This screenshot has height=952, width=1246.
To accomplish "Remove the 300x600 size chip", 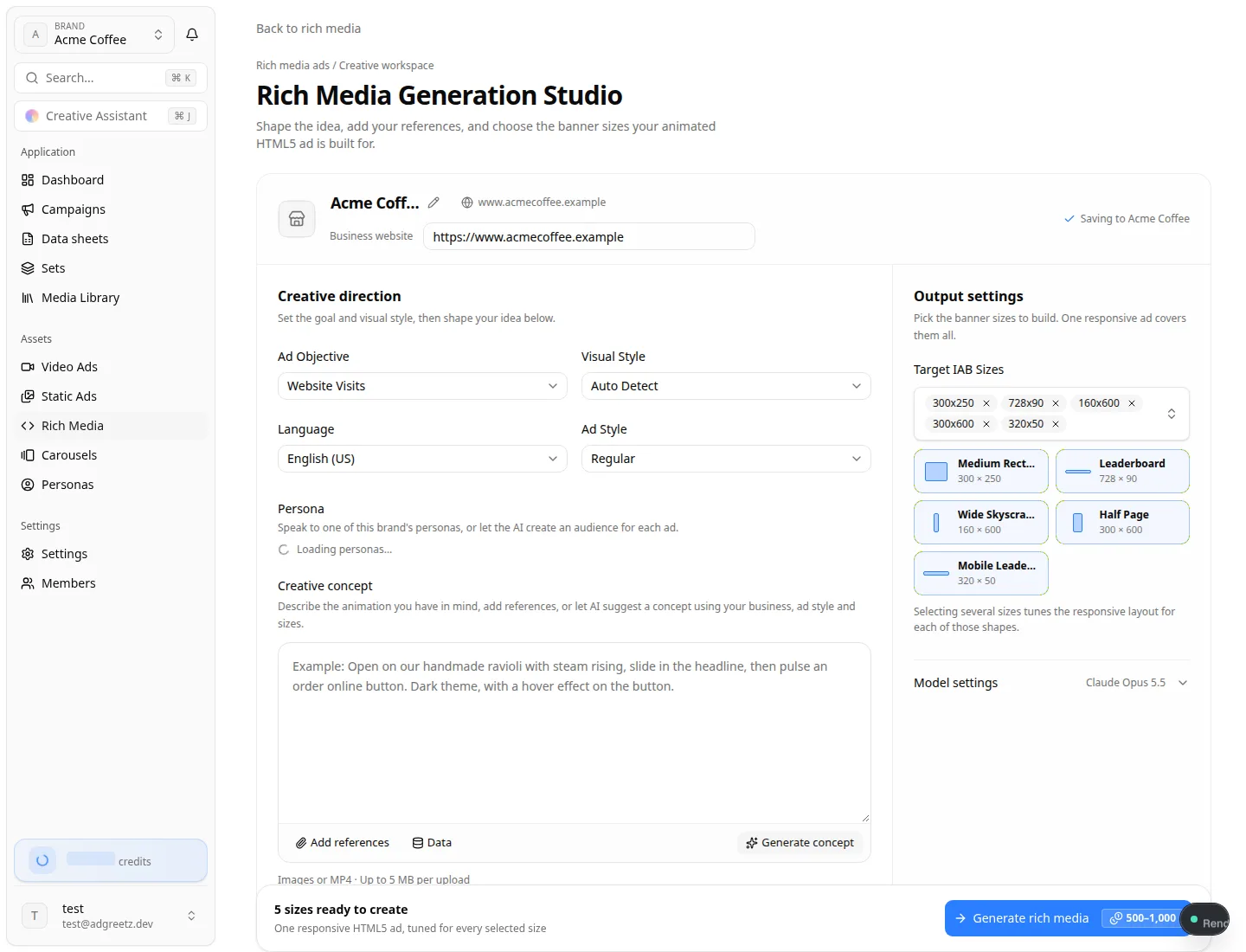I will [x=986, y=424].
